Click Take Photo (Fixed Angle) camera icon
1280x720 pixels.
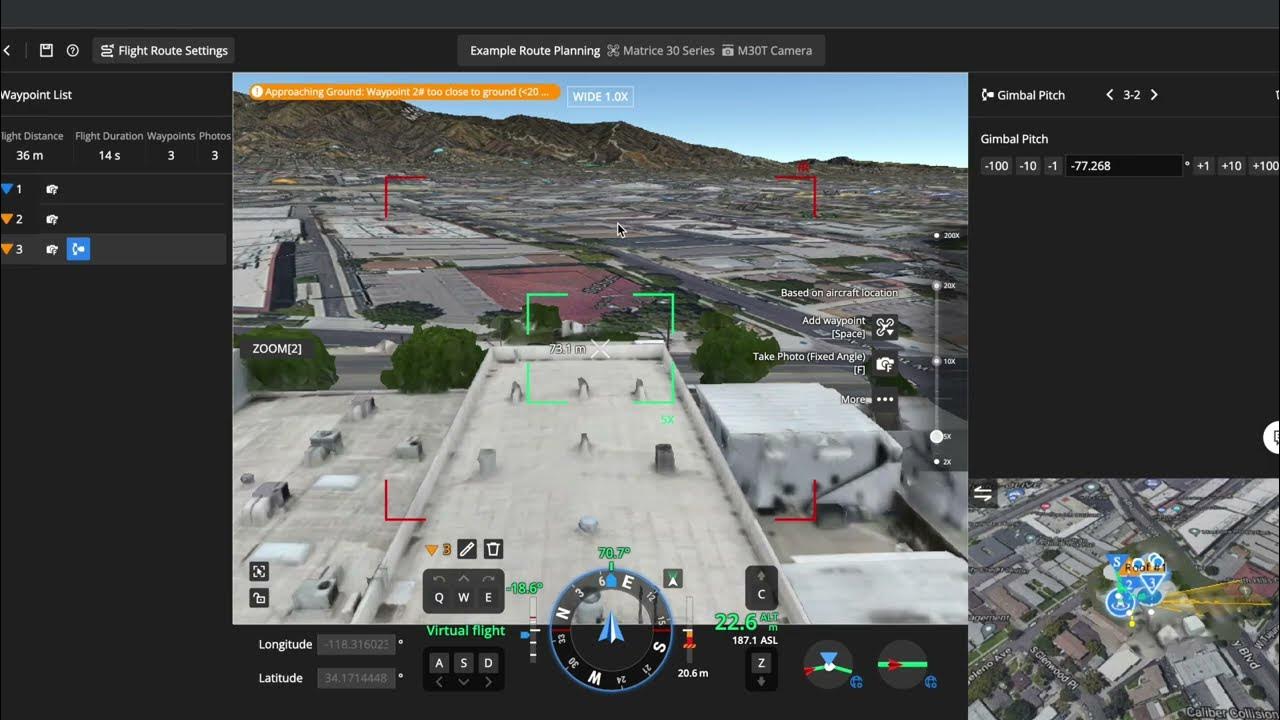pos(885,364)
